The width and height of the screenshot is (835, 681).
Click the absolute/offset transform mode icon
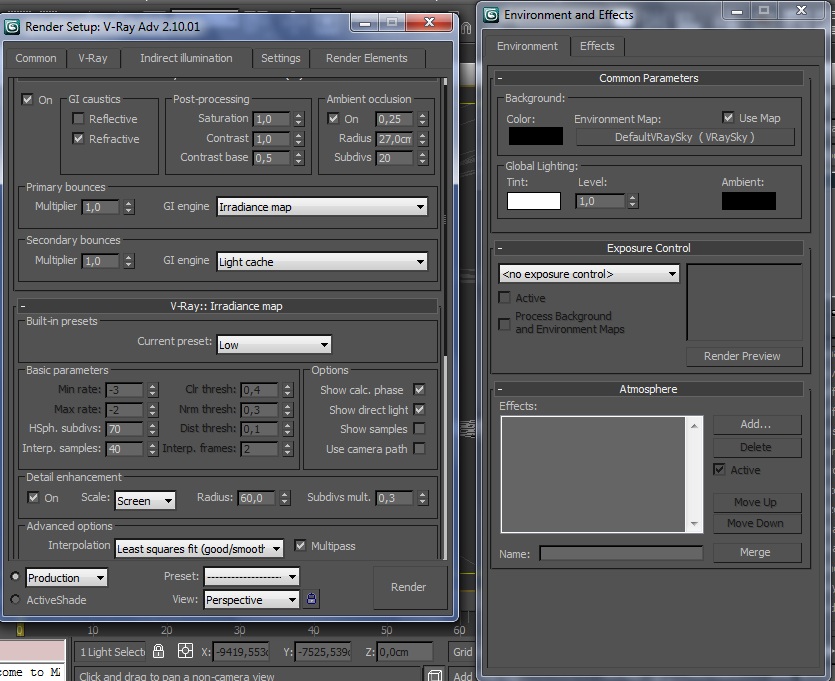click(x=185, y=651)
